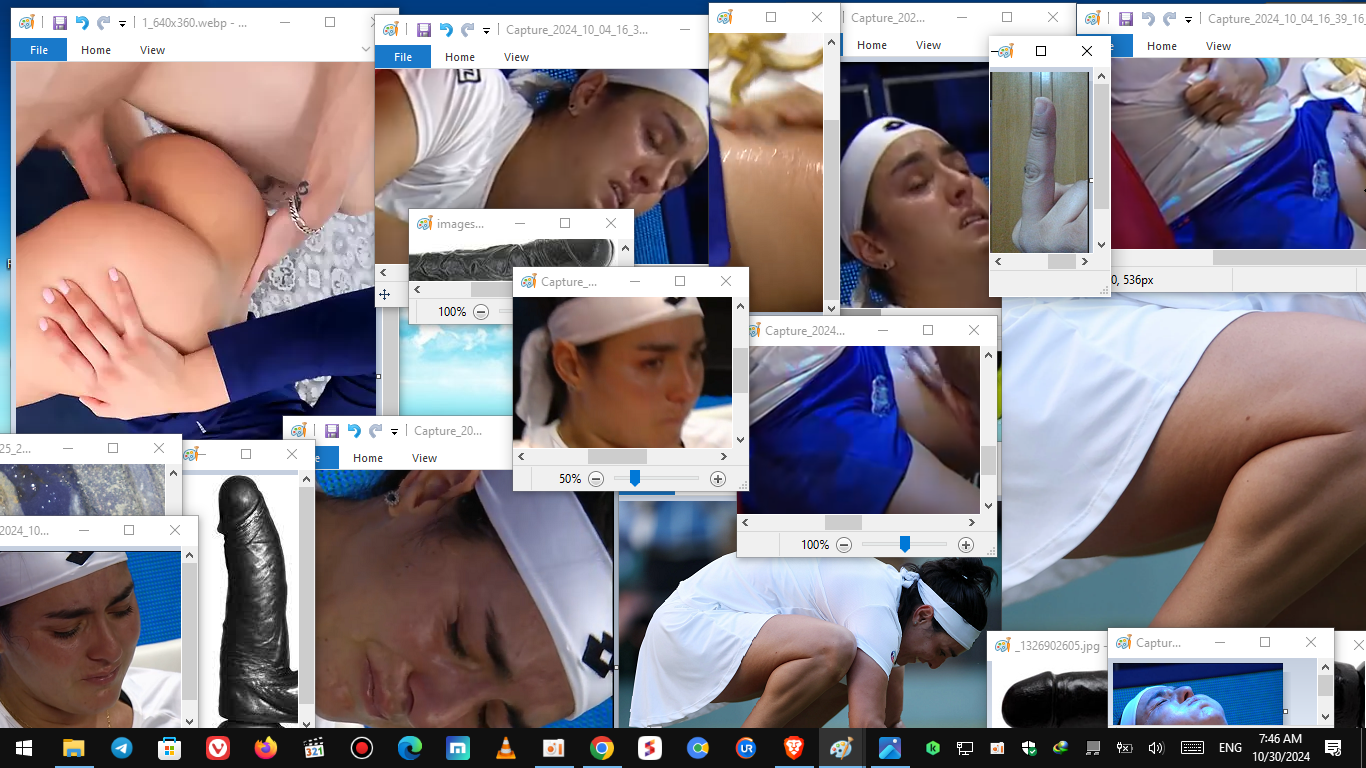1366x768 pixels.
Task: Open File menu in the 1_640x360.webp window
Action: [x=39, y=50]
